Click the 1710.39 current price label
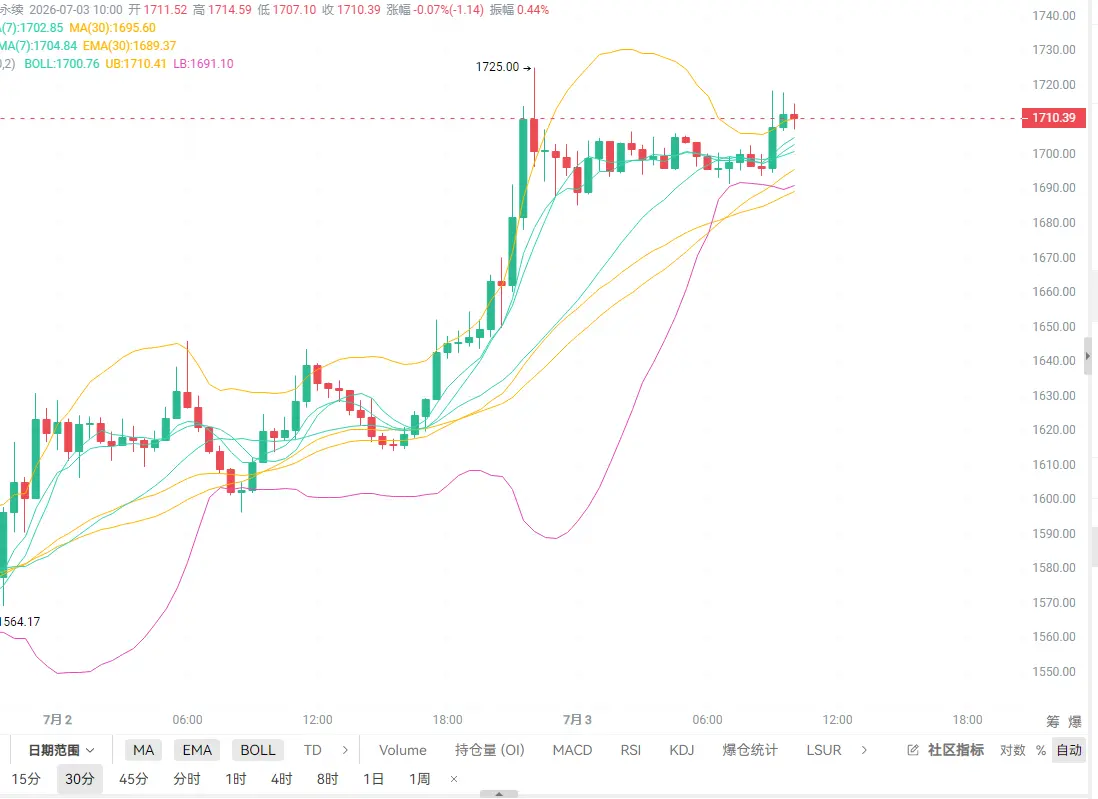Screen dimensions: 1098x799 click(x=1054, y=118)
